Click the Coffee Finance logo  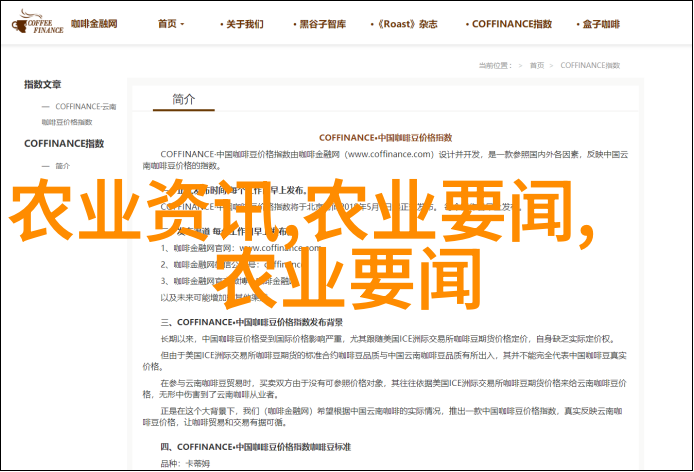(x=38, y=23)
